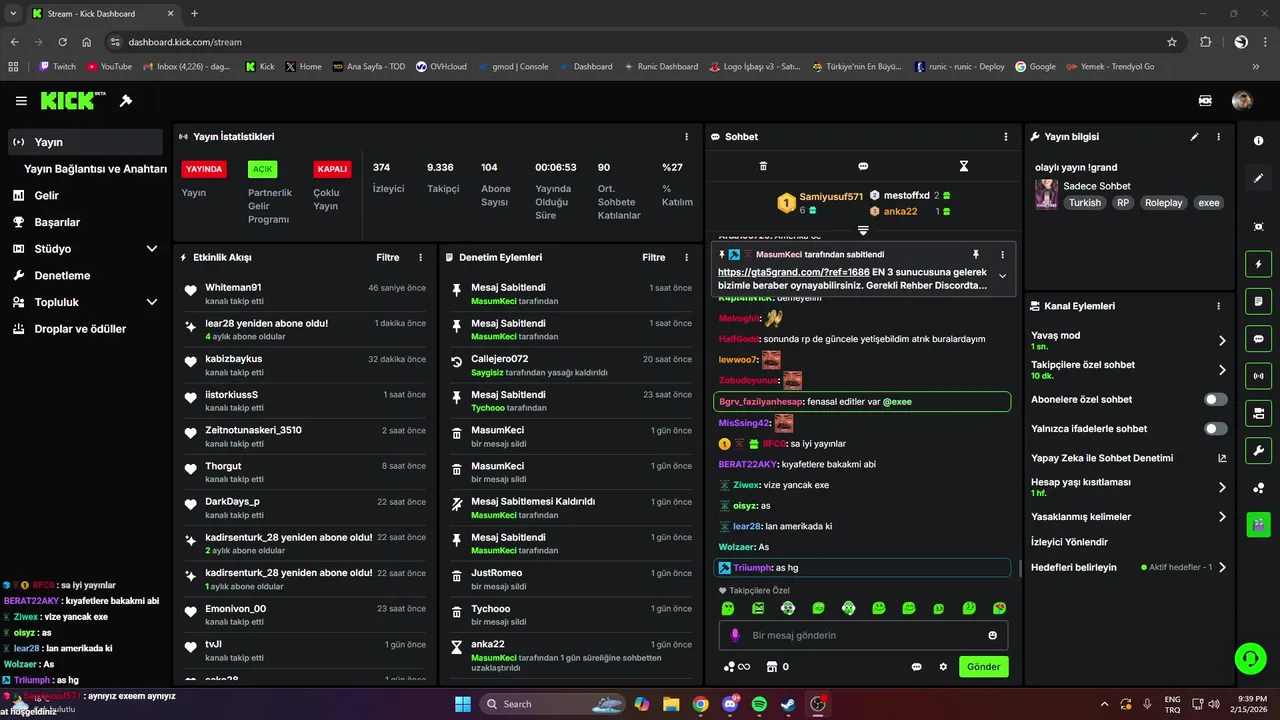Open the Yayın bilgisi three-dot menu
The width and height of the screenshot is (1280, 720).
1218,137
